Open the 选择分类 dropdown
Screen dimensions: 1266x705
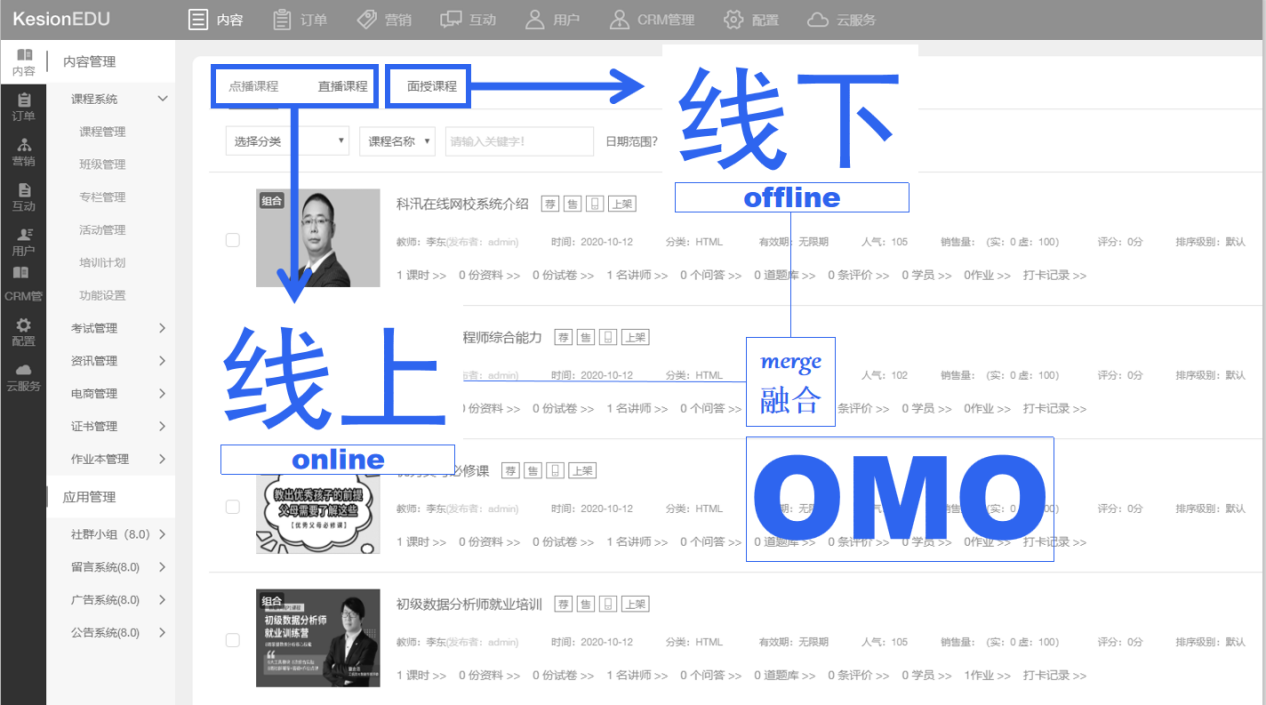[287, 142]
